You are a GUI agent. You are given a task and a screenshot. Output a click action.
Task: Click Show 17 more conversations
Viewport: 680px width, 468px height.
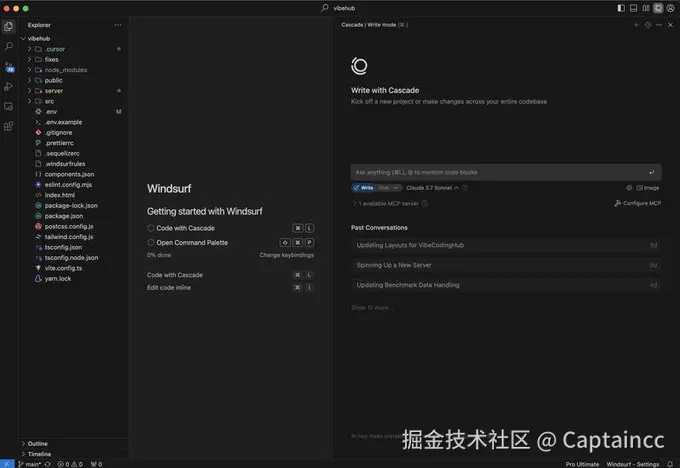[372, 308]
